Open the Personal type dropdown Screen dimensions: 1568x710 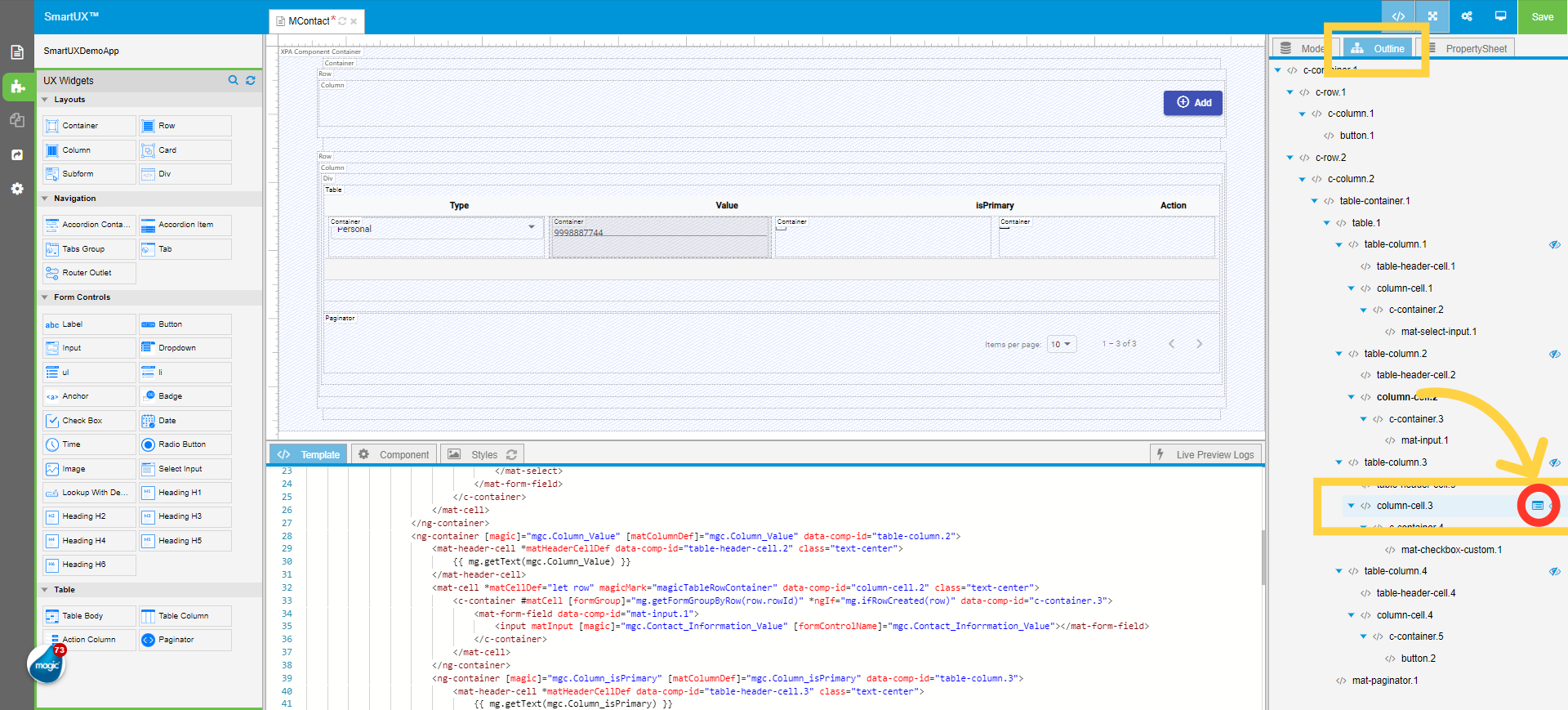(435, 229)
